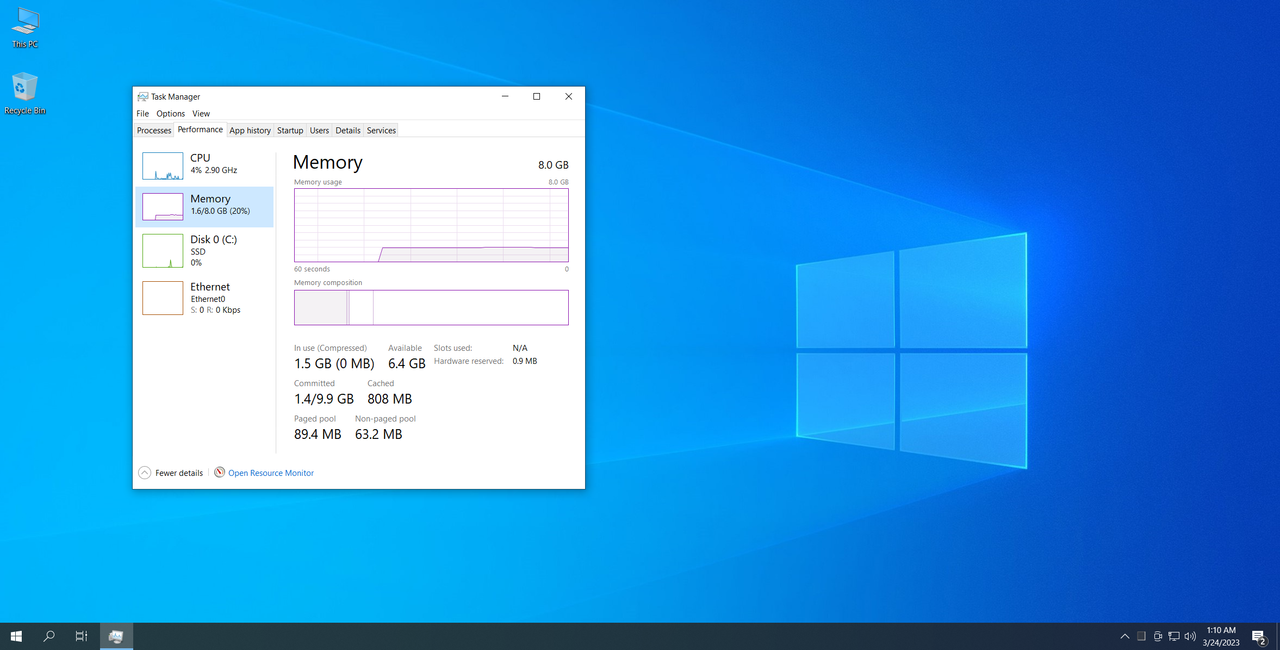Viewport: 1280px width, 650px height.
Task: Click the 89.4 MB paged pool value
Action: click(x=318, y=434)
